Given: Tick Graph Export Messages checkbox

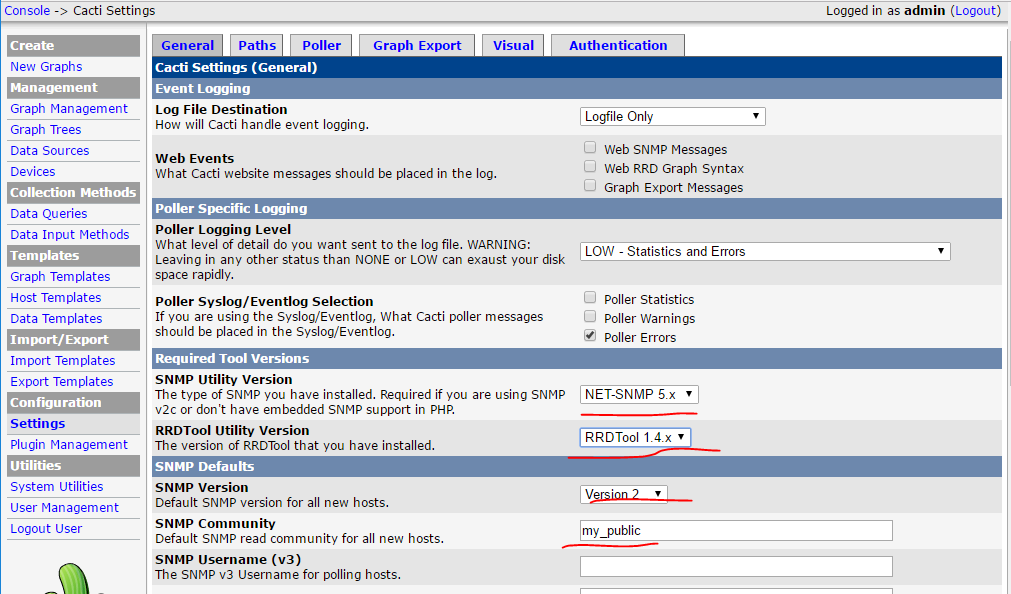Looking at the screenshot, I should (589, 186).
